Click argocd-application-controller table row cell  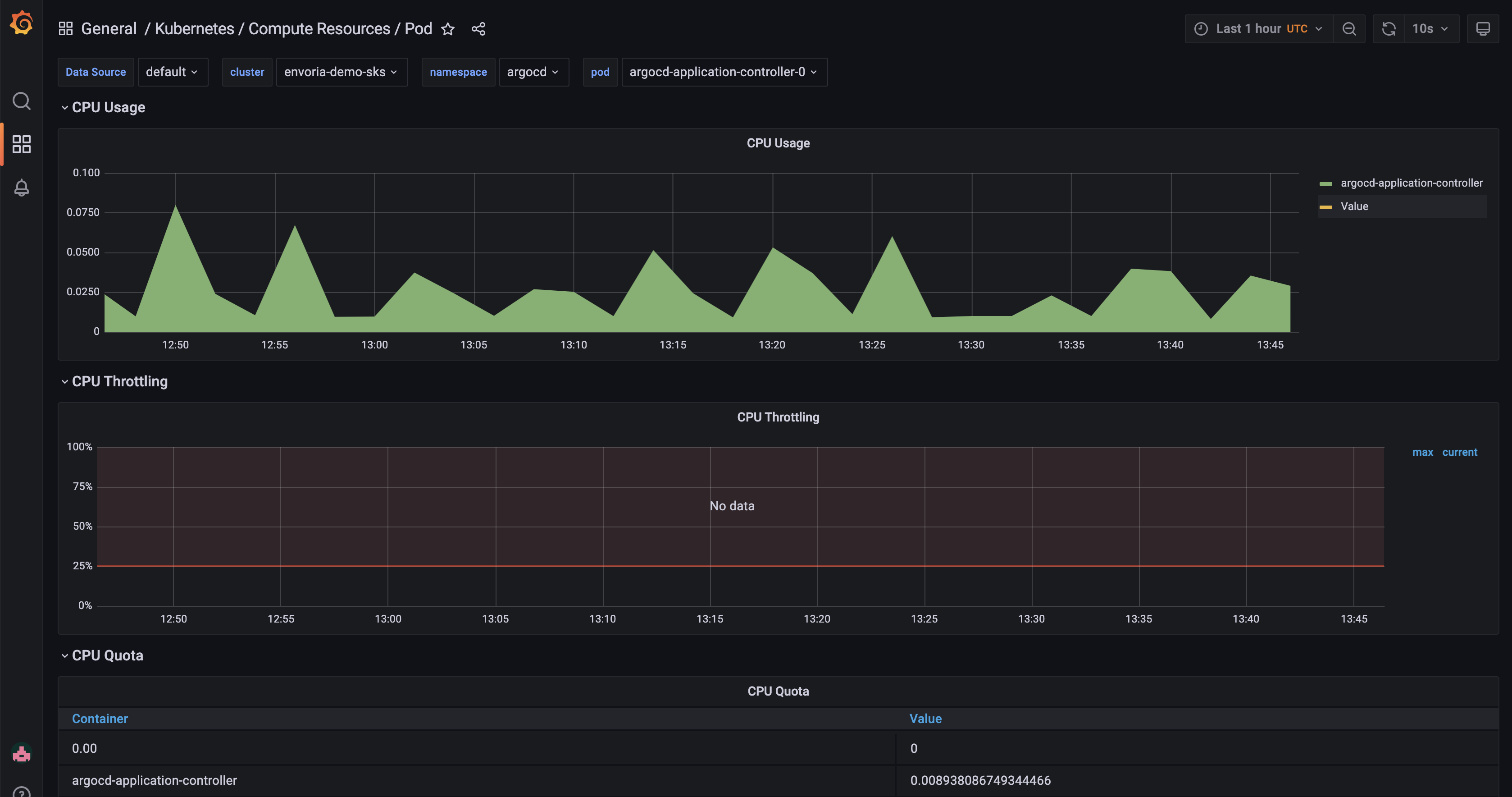coord(477,781)
